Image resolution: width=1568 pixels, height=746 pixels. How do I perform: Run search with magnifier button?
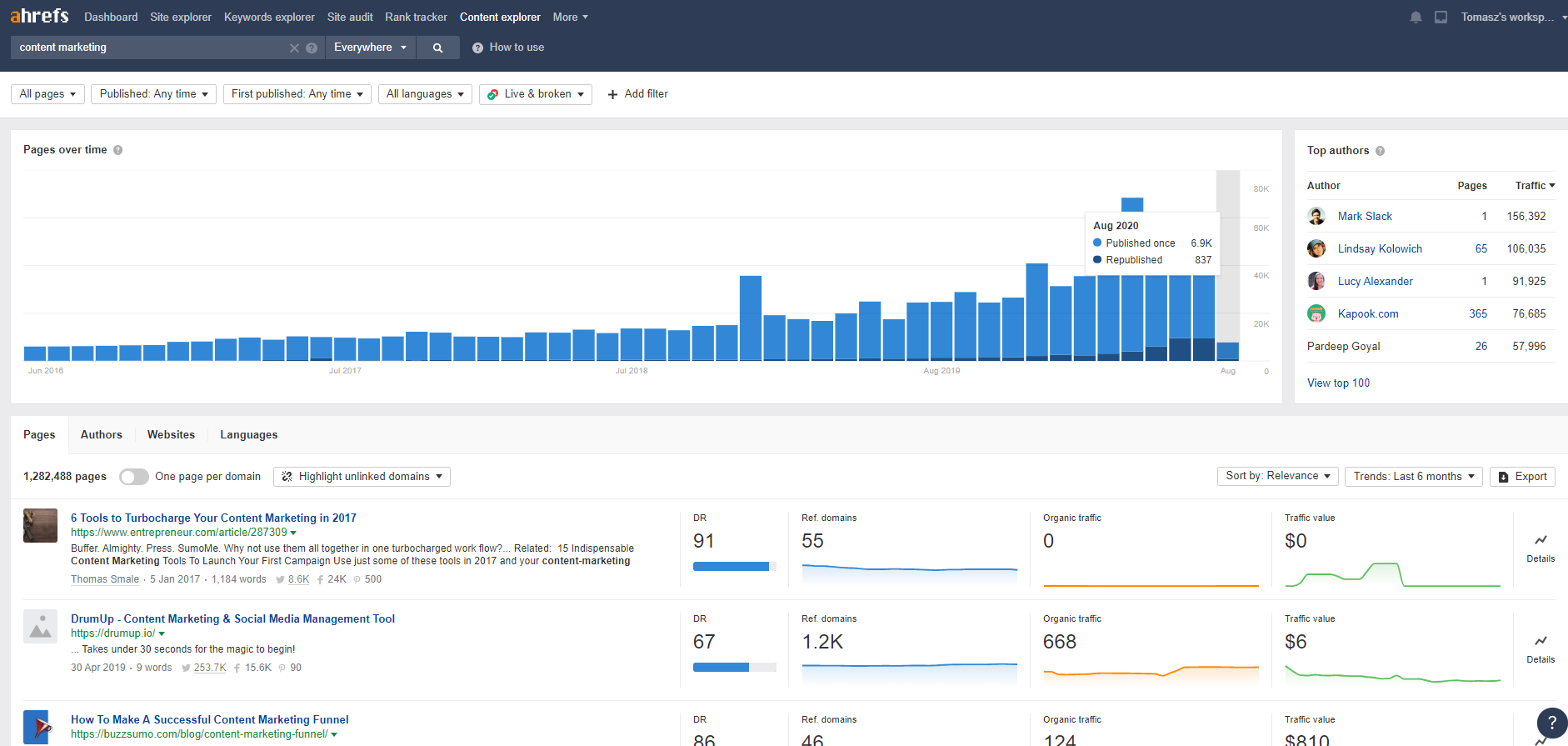click(437, 48)
